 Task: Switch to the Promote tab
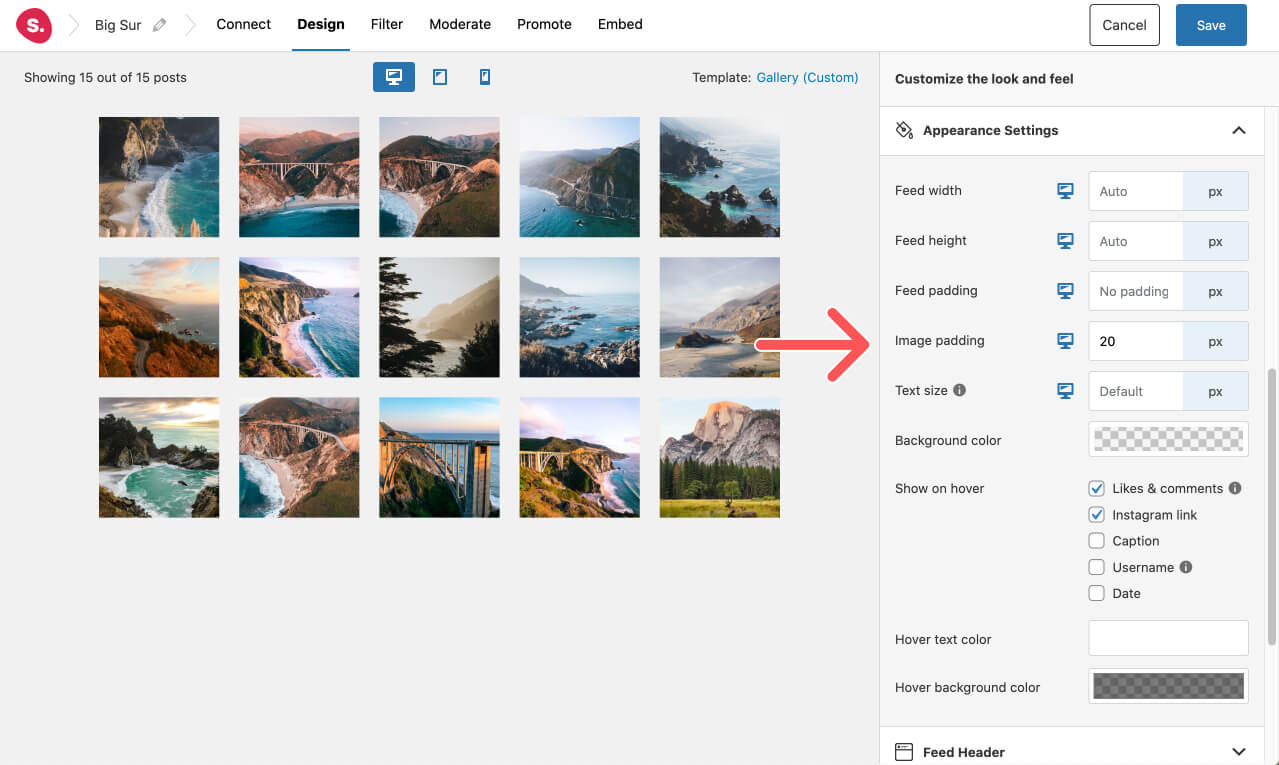tap(544, 24)
